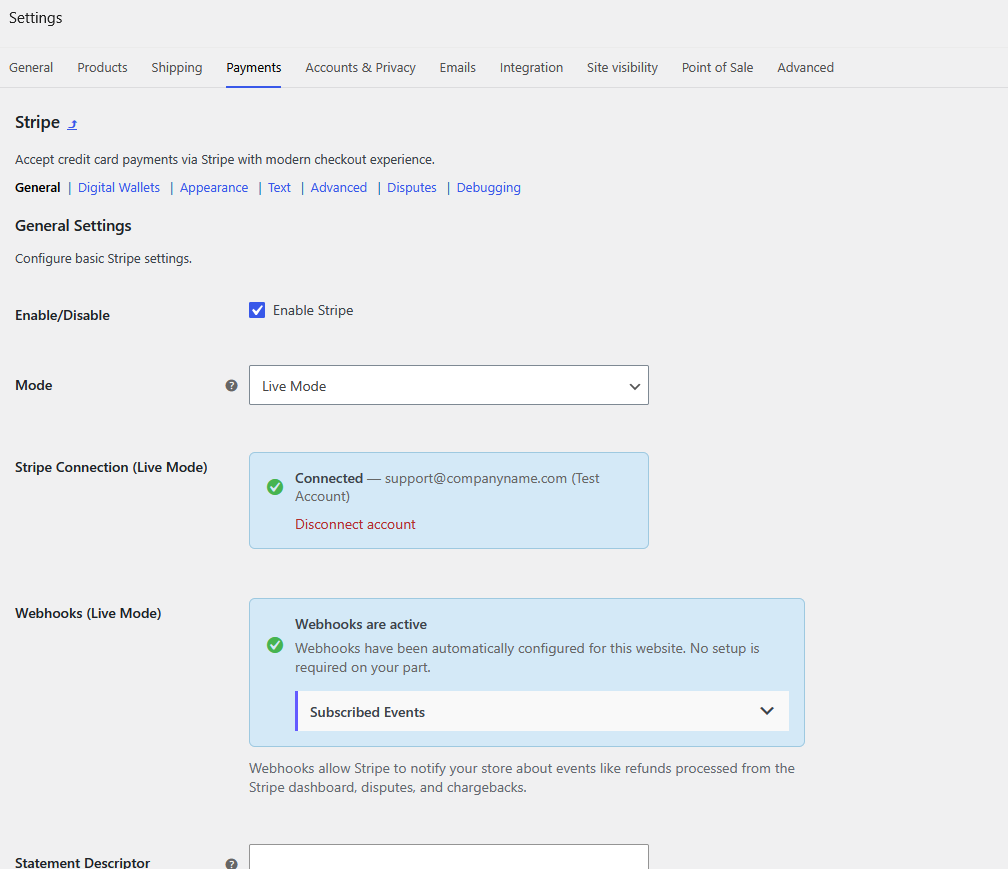Screen dimensions: 1008x869
Task: Open the Emails tab
Action: 458,67
